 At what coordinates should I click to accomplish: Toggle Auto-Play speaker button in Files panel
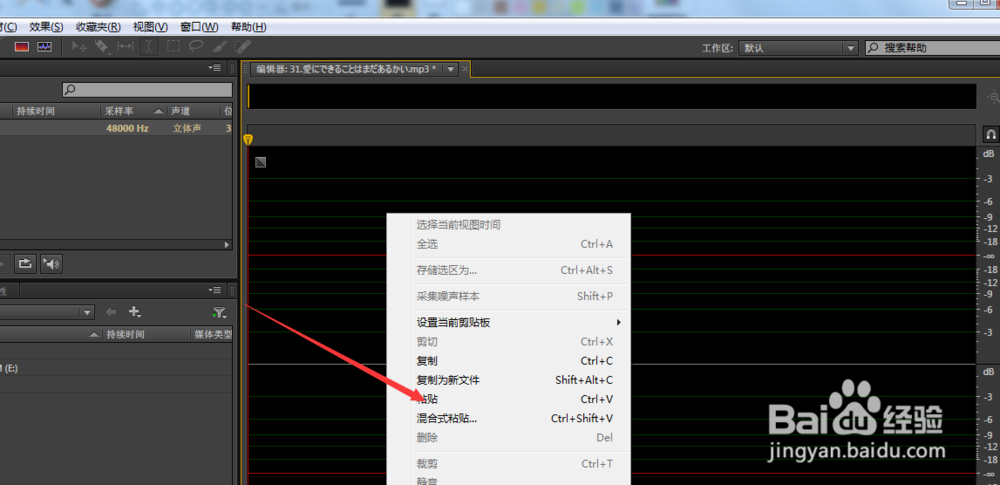tap(51, 263)
